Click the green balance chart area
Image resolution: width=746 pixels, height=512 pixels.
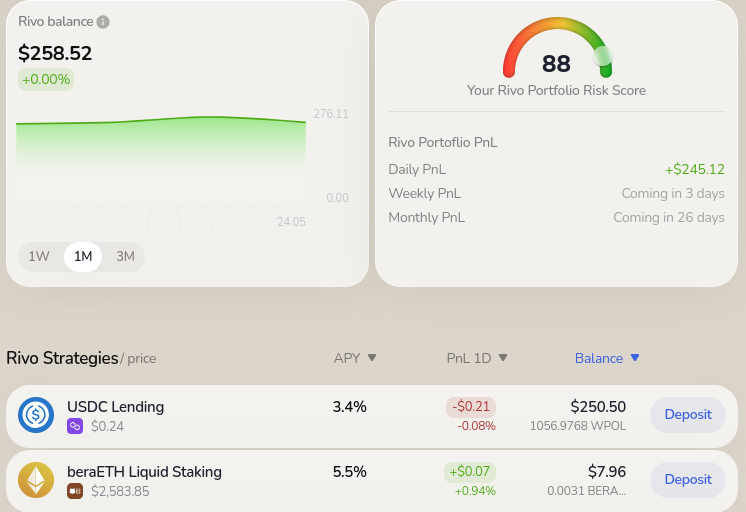point(161,143)
